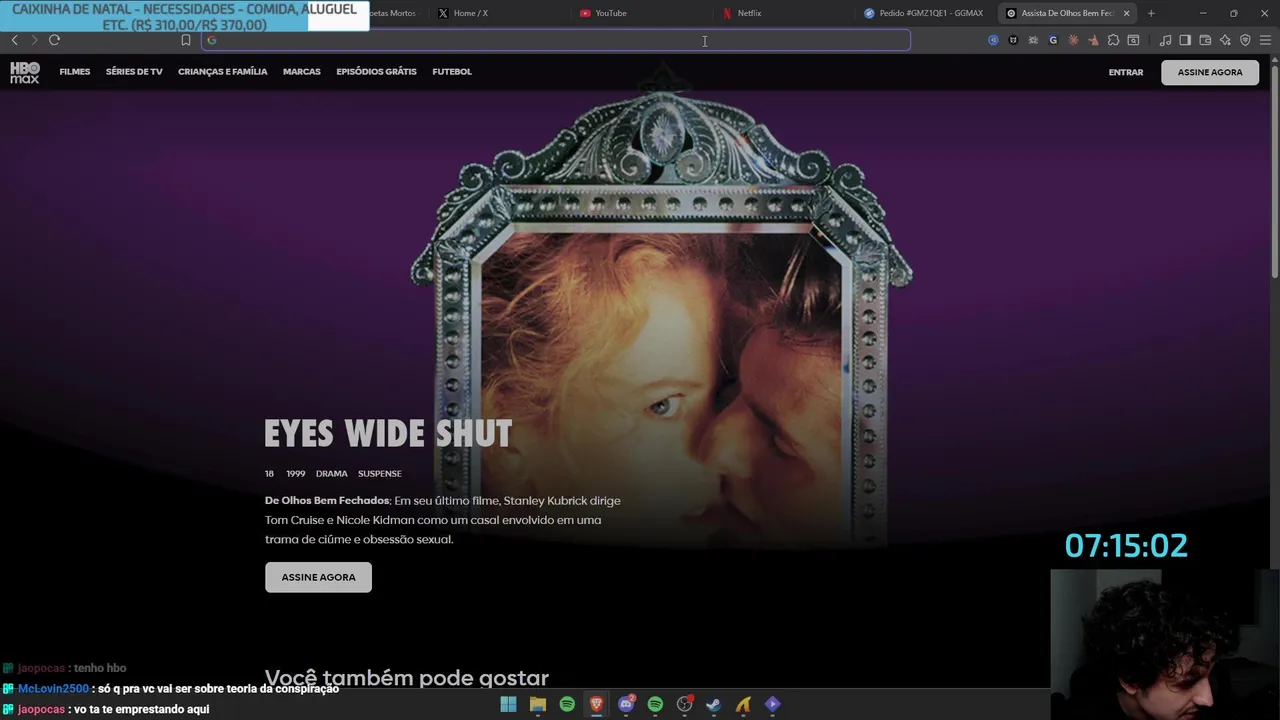The height and width of the screenshot is (720, 1280).
Task: Open the Brave VPN shield icon
Action: coord(1245,40)
